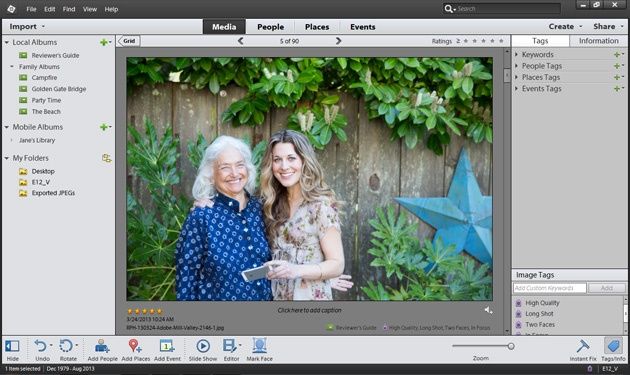Click the Add Places pin icon
This screenshot has width=630, height=375.
click(x=135, y=346)
